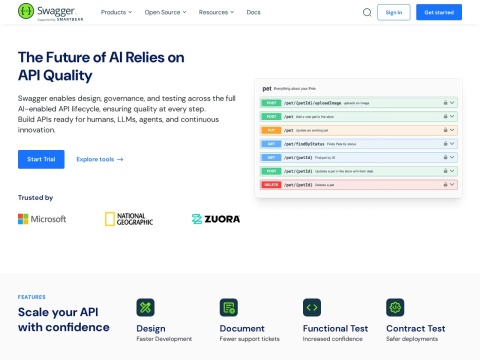Open the Functional Test feature heading

coord(335,329)
